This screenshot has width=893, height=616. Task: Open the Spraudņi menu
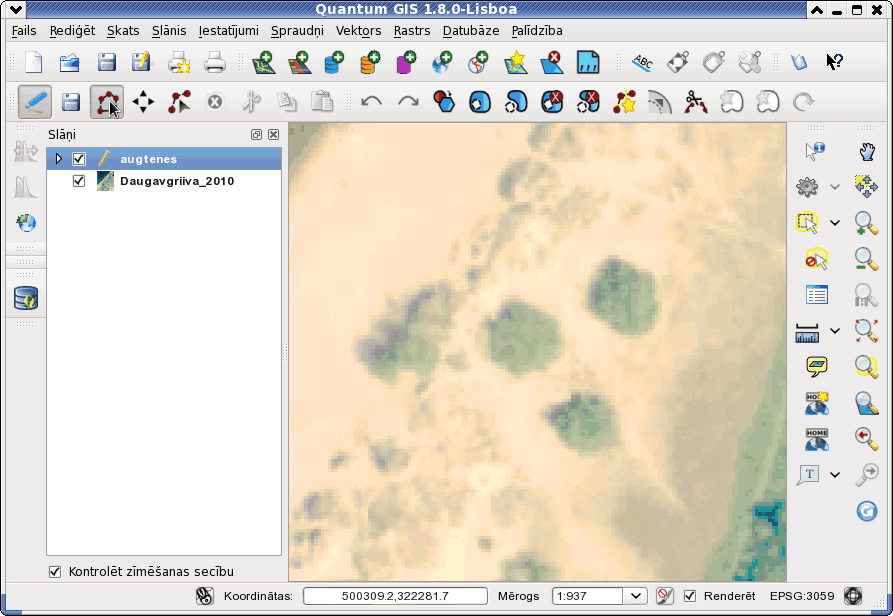297,31
